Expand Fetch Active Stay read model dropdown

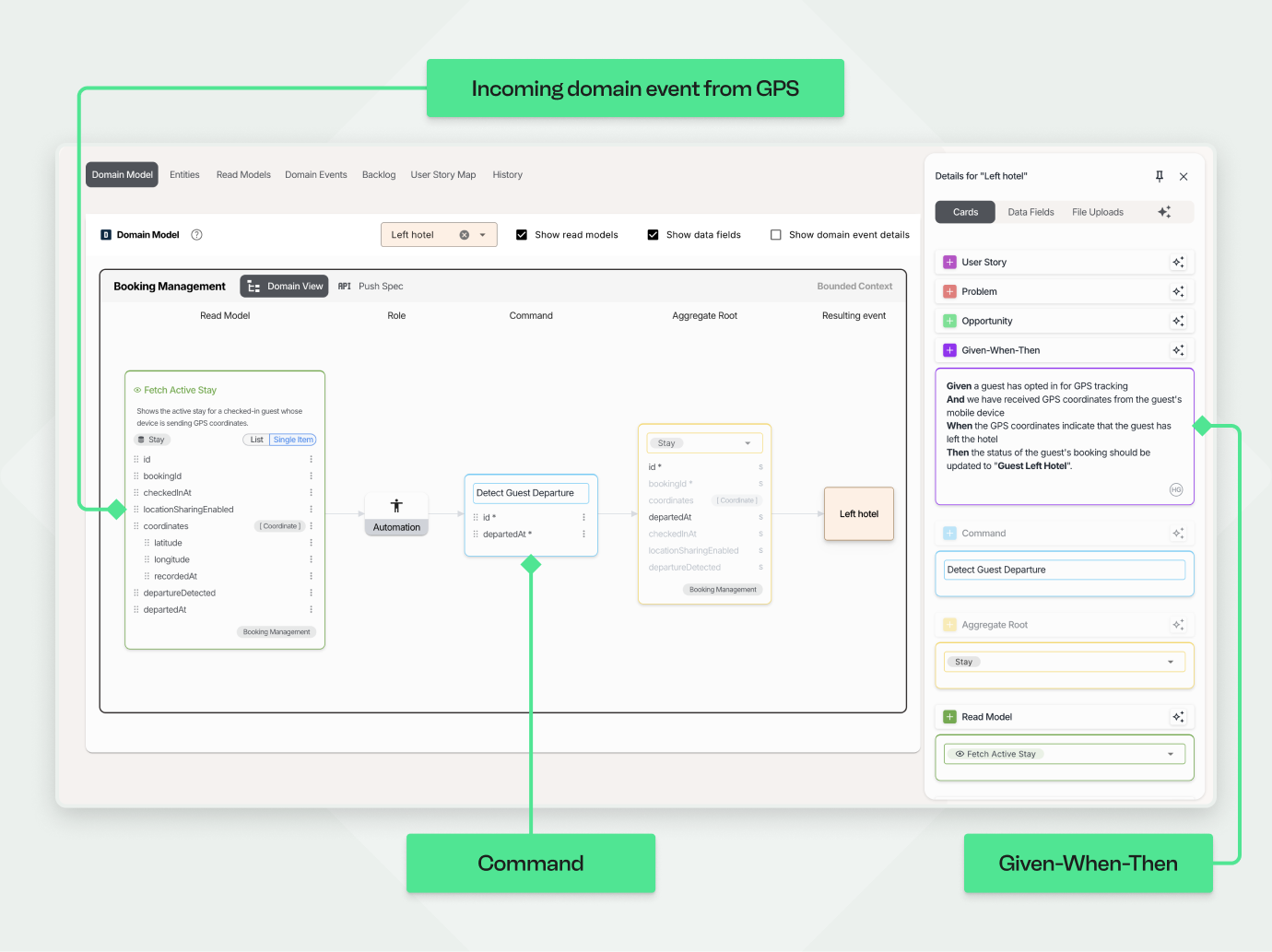pos(1171,754)
